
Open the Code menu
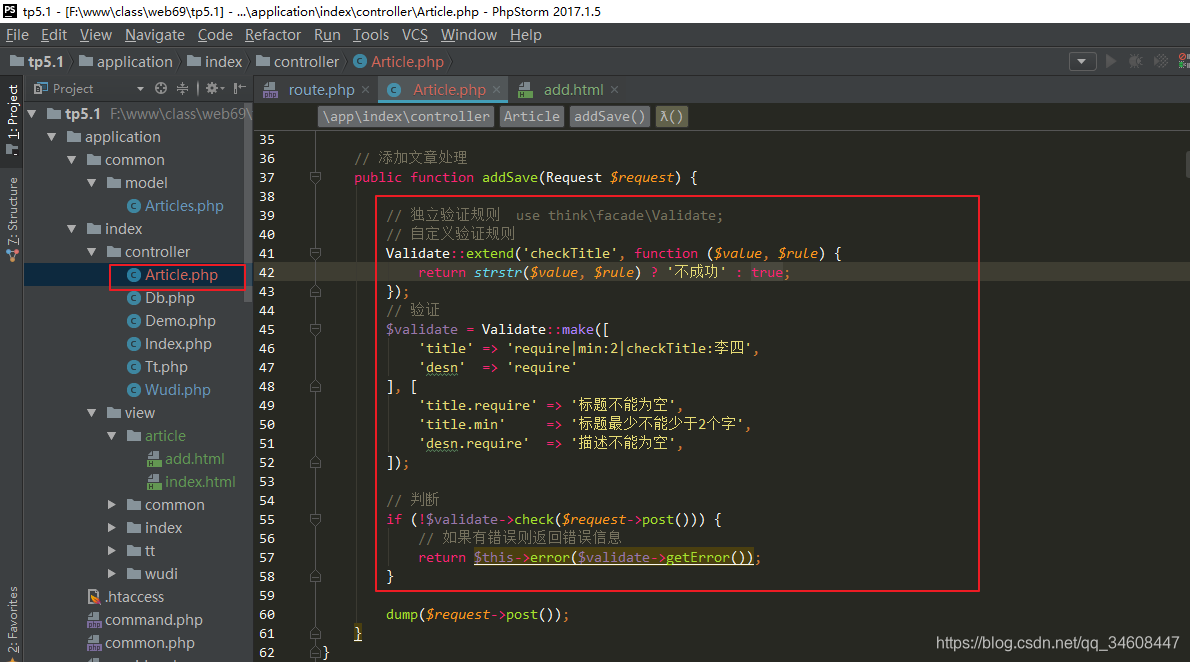click(215, 35)
